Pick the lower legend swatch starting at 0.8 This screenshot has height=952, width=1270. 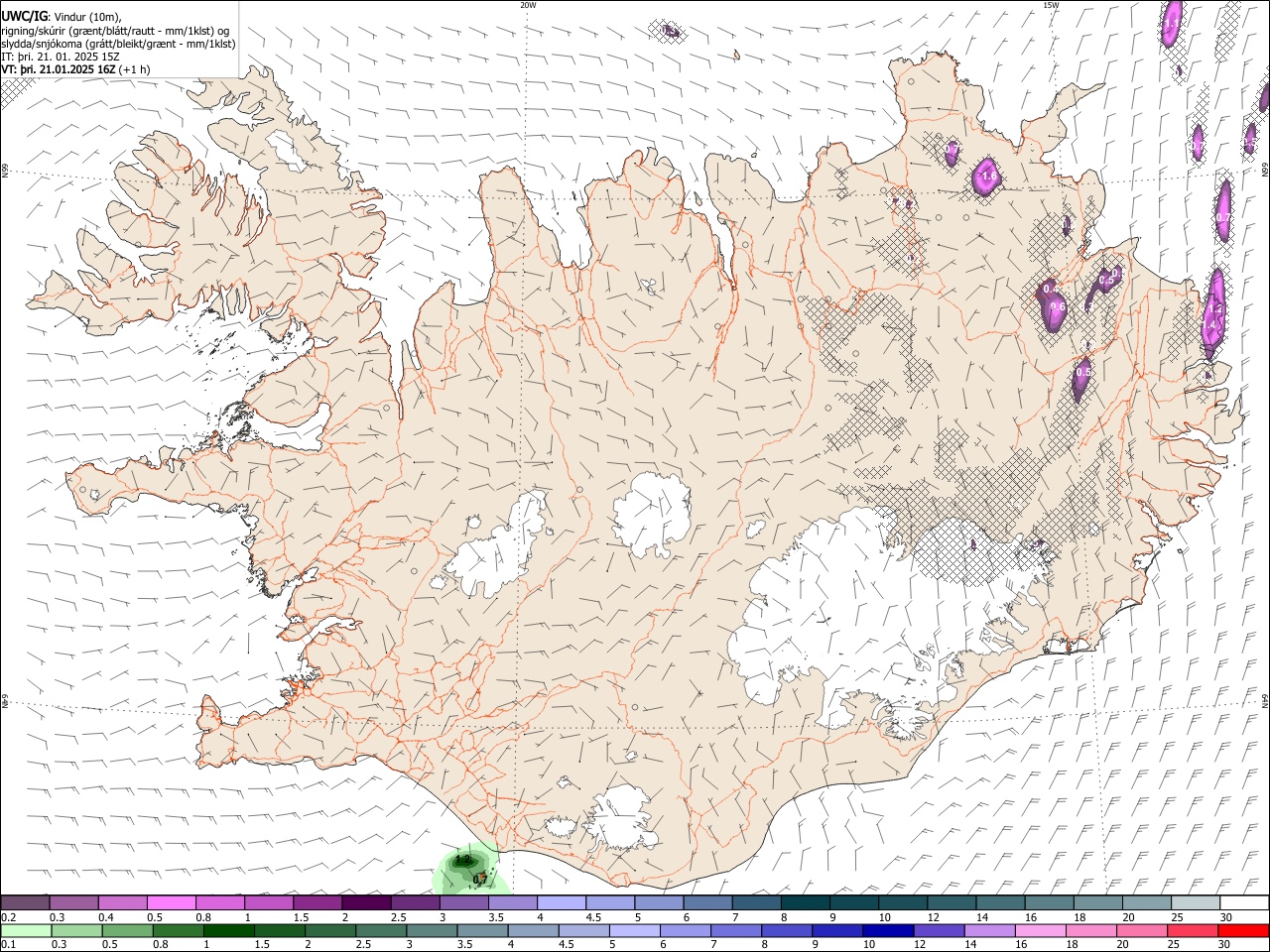click(x=179, y=931)
